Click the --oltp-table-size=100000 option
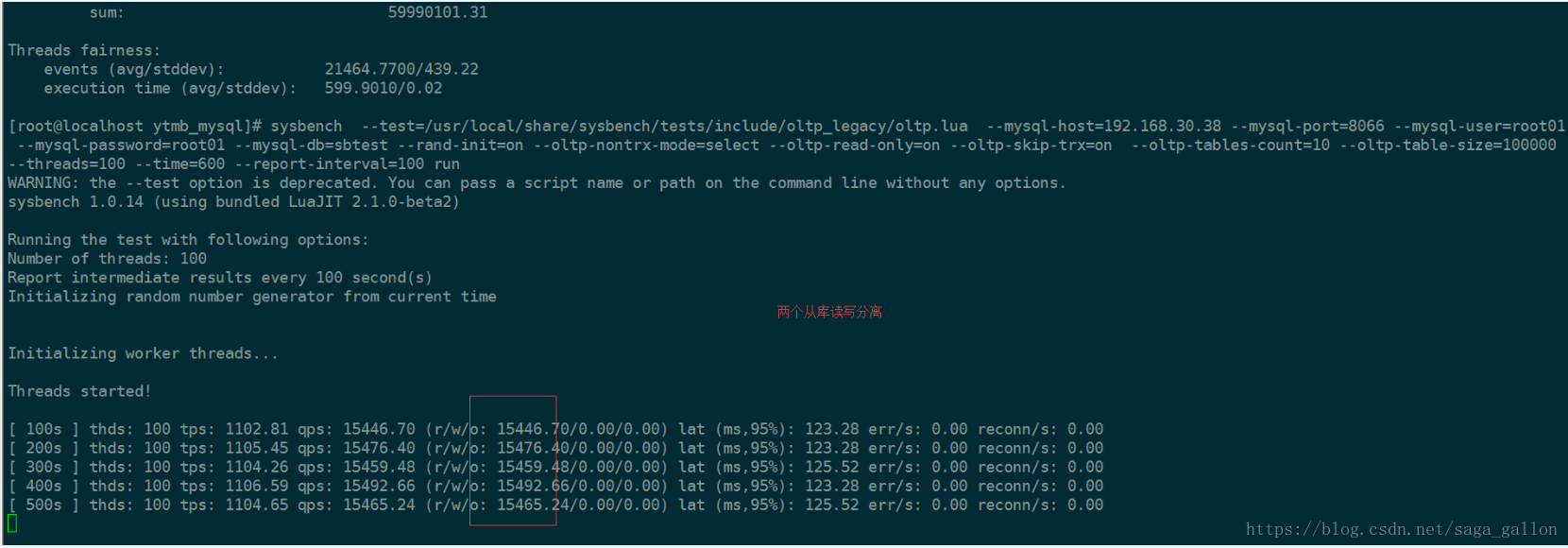Screen dimensions: 1568x548 pos(1448,145)
